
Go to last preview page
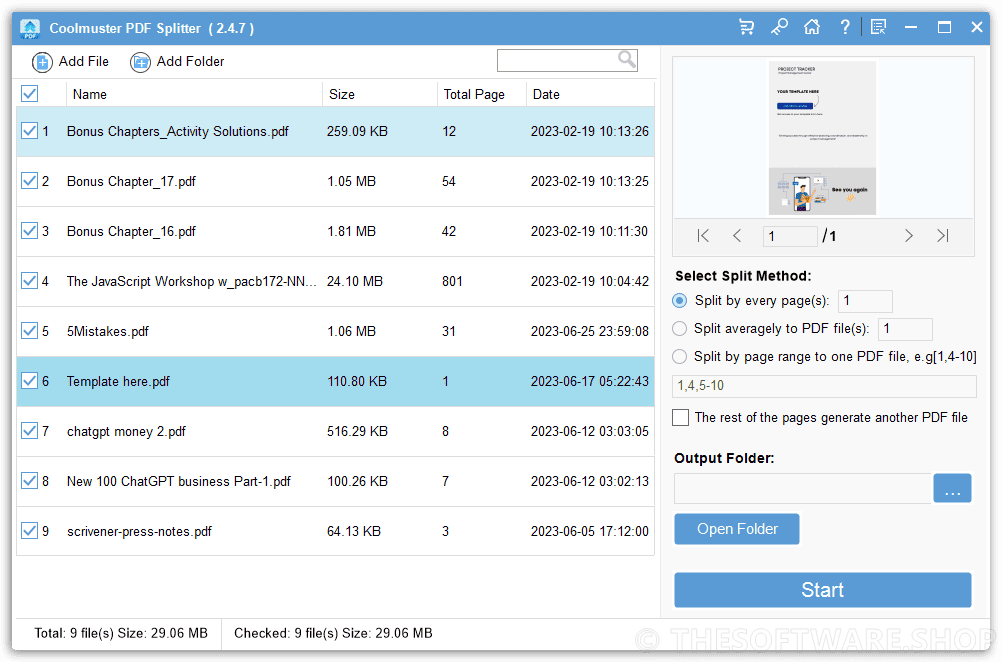click(x=943, y=236)
